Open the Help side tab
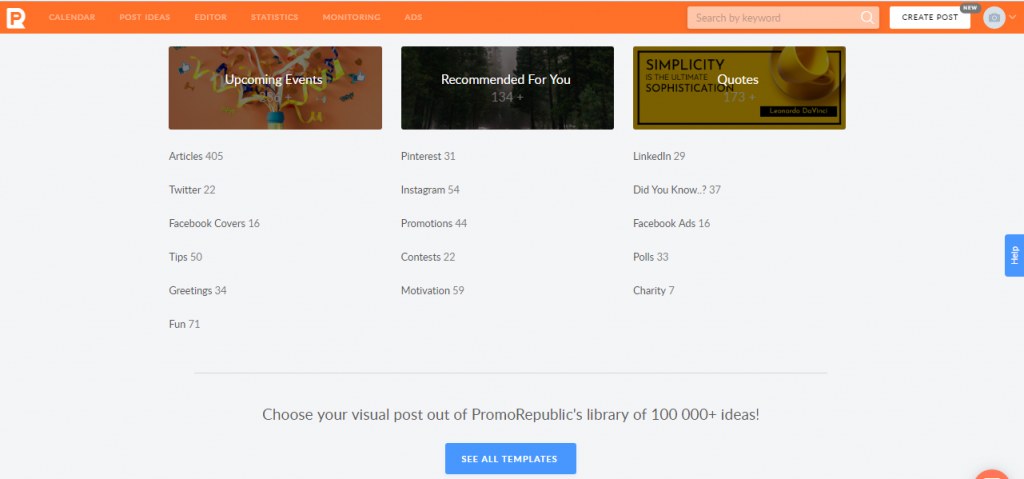Image resolution: width=1024 pixels, height=479 pixels. click(x=1014, y=255)
